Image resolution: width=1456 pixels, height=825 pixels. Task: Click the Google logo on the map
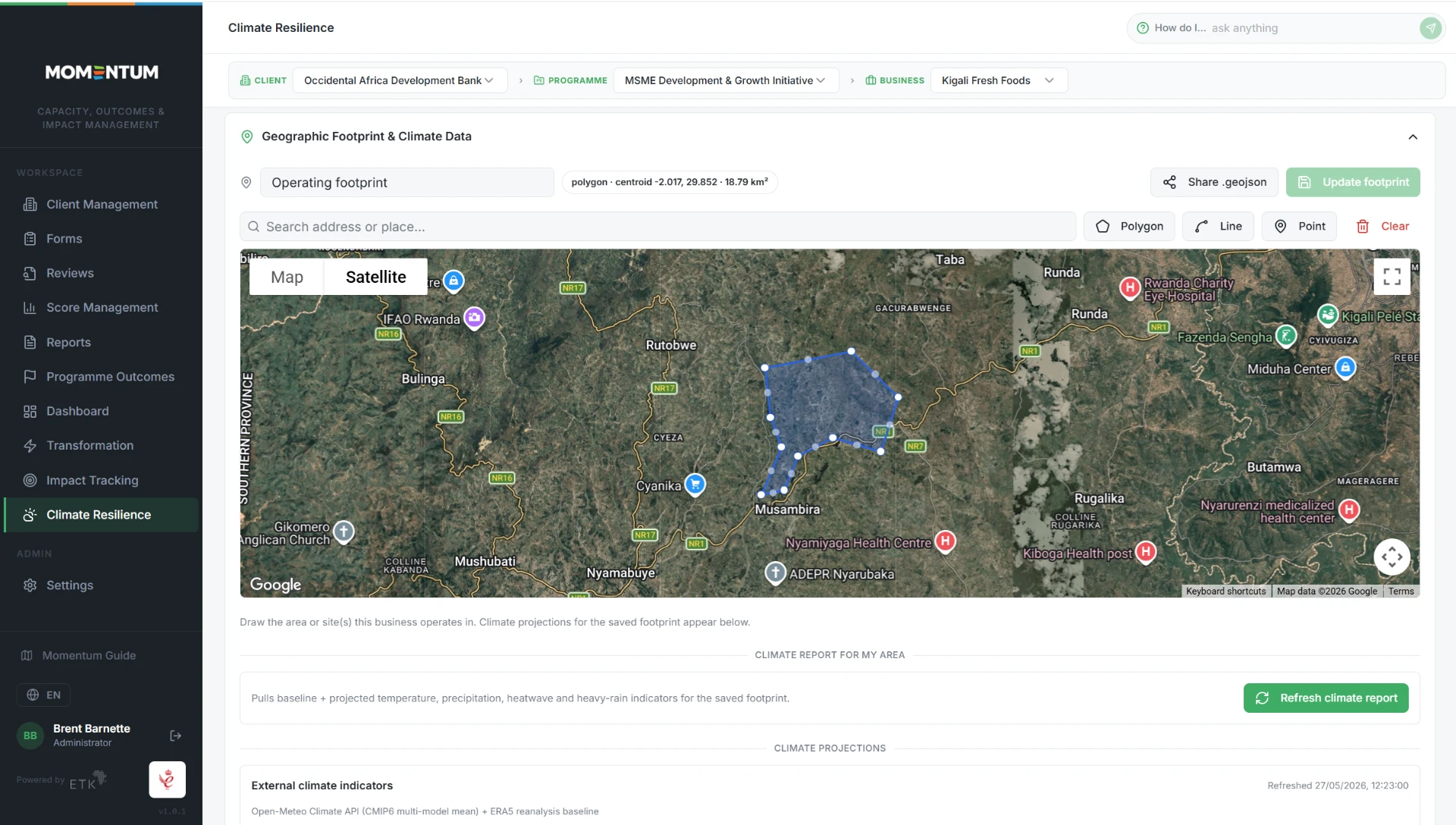(x=275, y=585)
